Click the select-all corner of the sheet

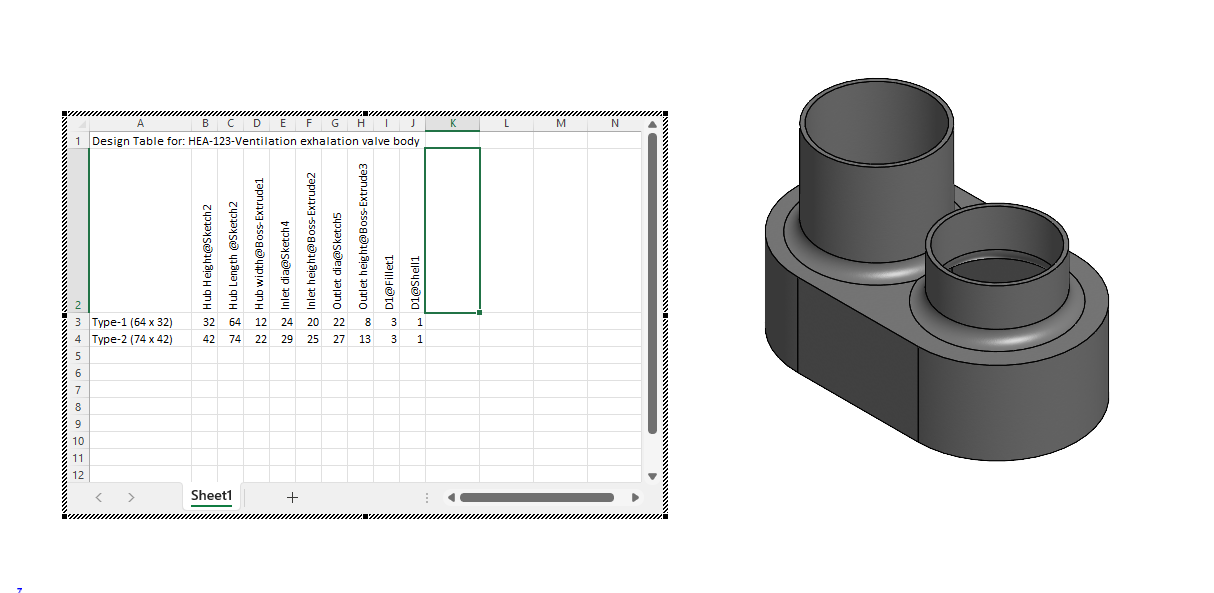click(78, 124)
